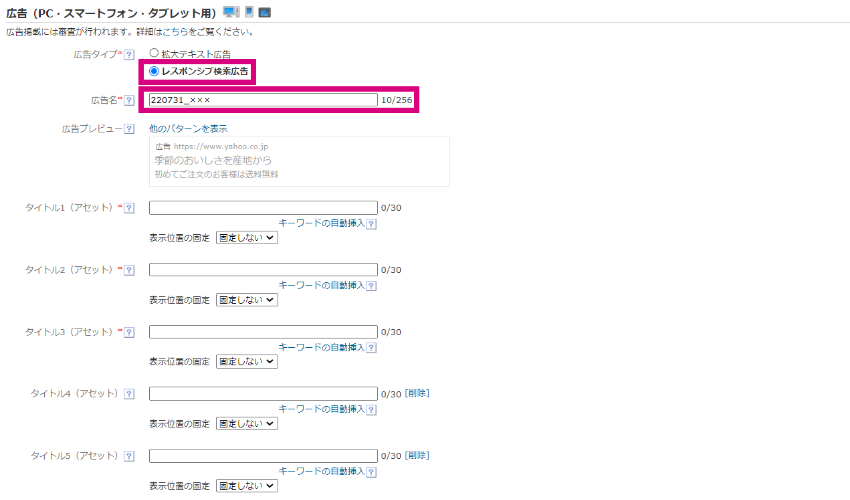Viewport: 850px width, 500px height.
Task: Click キーワードの自動挿入 link under タイトル5
Action: coord(321,471)
